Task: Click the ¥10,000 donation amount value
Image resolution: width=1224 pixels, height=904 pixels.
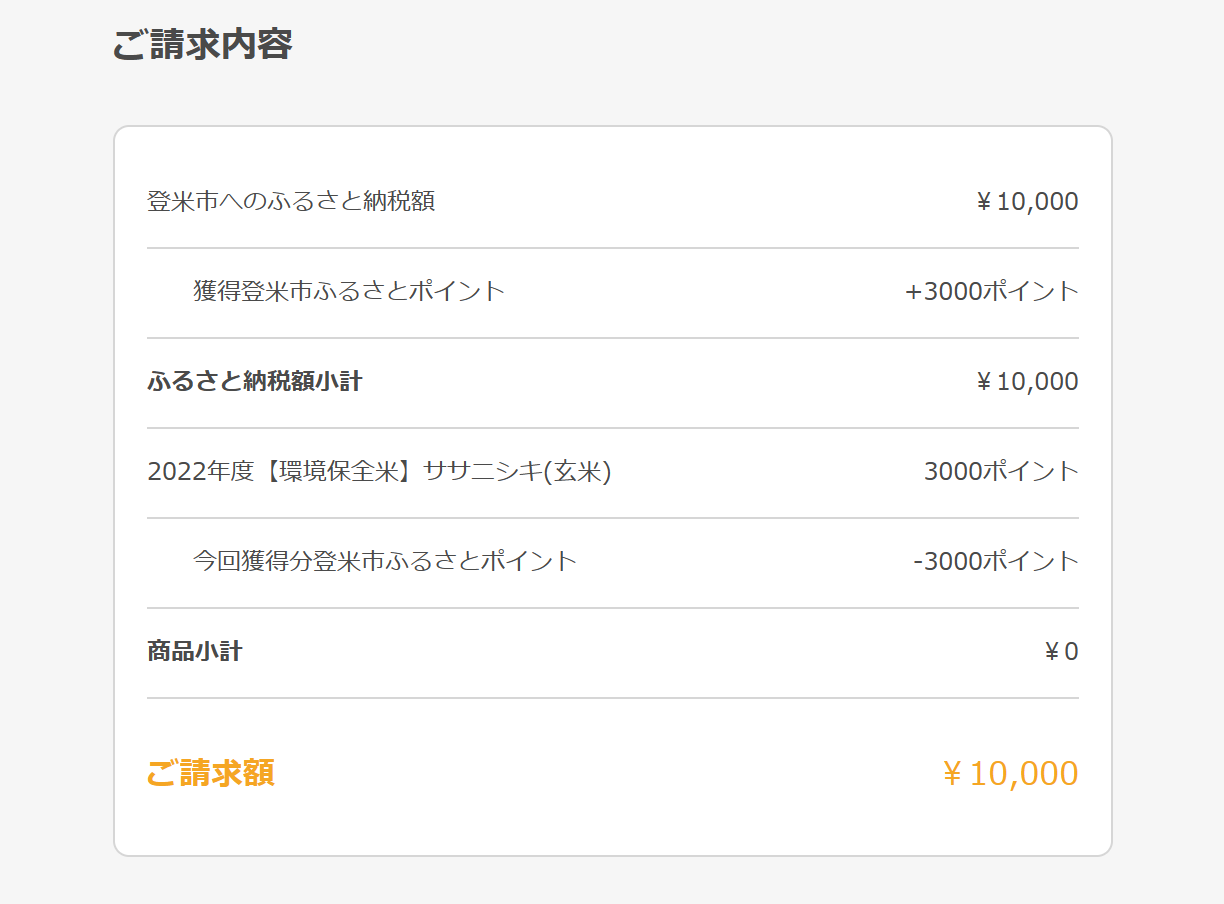Action: point(1027,202)
